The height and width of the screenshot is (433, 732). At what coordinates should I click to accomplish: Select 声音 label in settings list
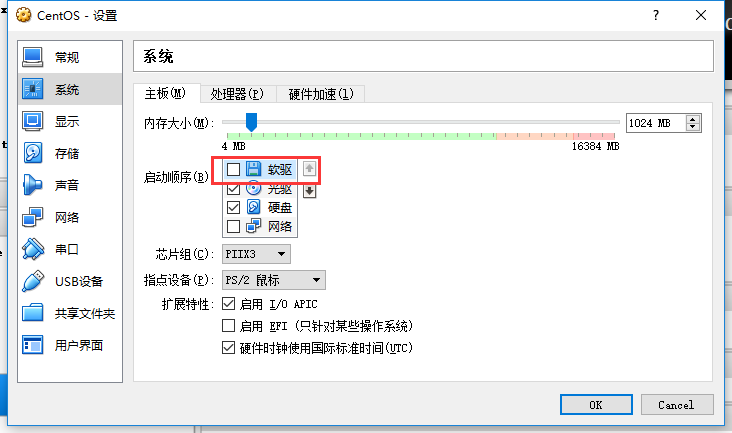point(67,185)
